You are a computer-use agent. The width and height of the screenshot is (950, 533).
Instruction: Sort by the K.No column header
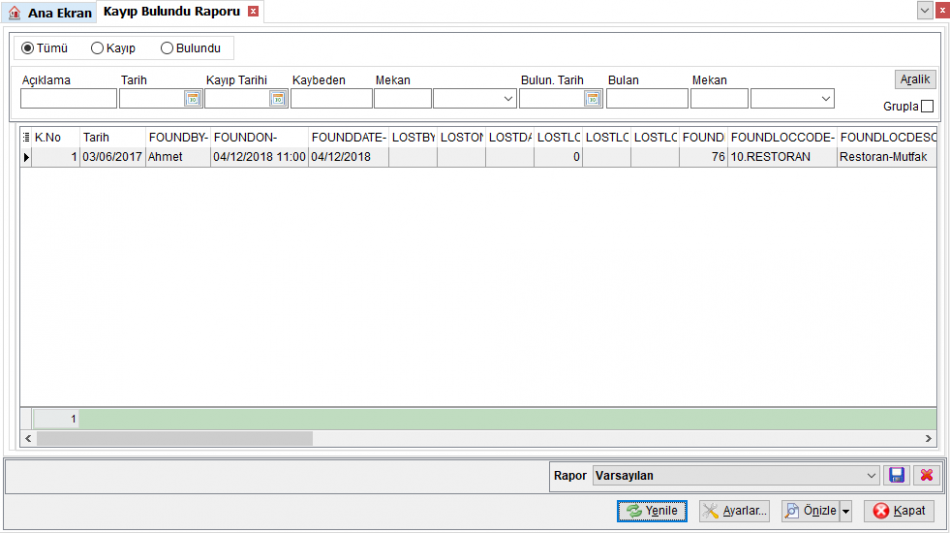click(55, 137)
